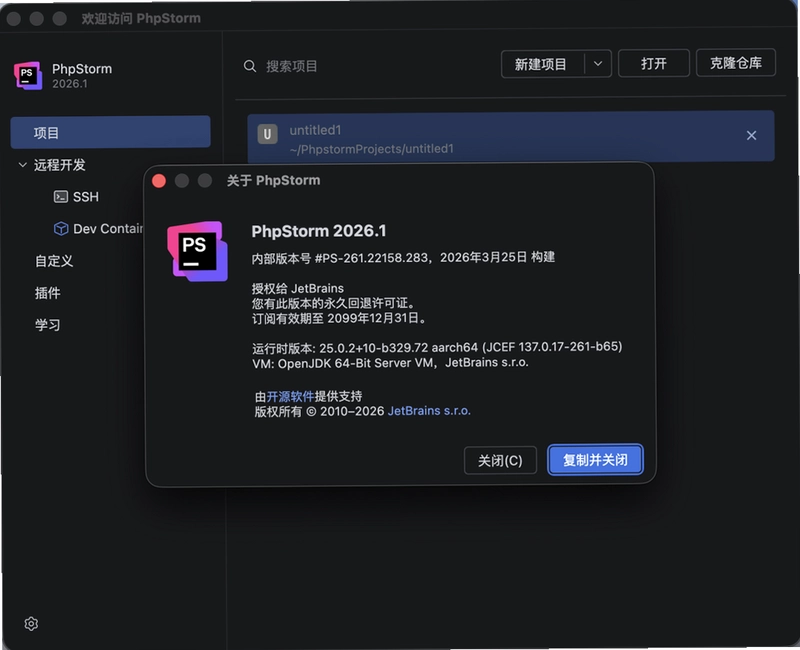Click the 2026.1 version label in the sidebar
The width and height of the screenshot is (800, 650).
coord(70,84)
